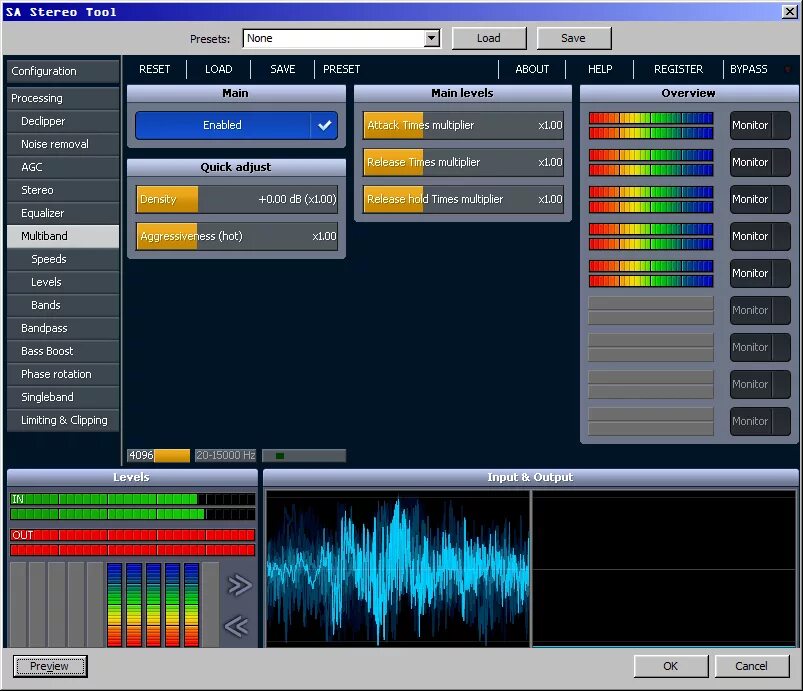Click the Cancel button

pos(752,666)
